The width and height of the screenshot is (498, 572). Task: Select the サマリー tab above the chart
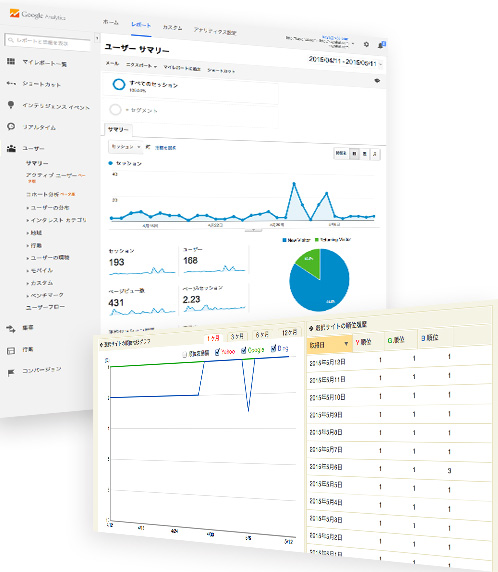point(118,130)
